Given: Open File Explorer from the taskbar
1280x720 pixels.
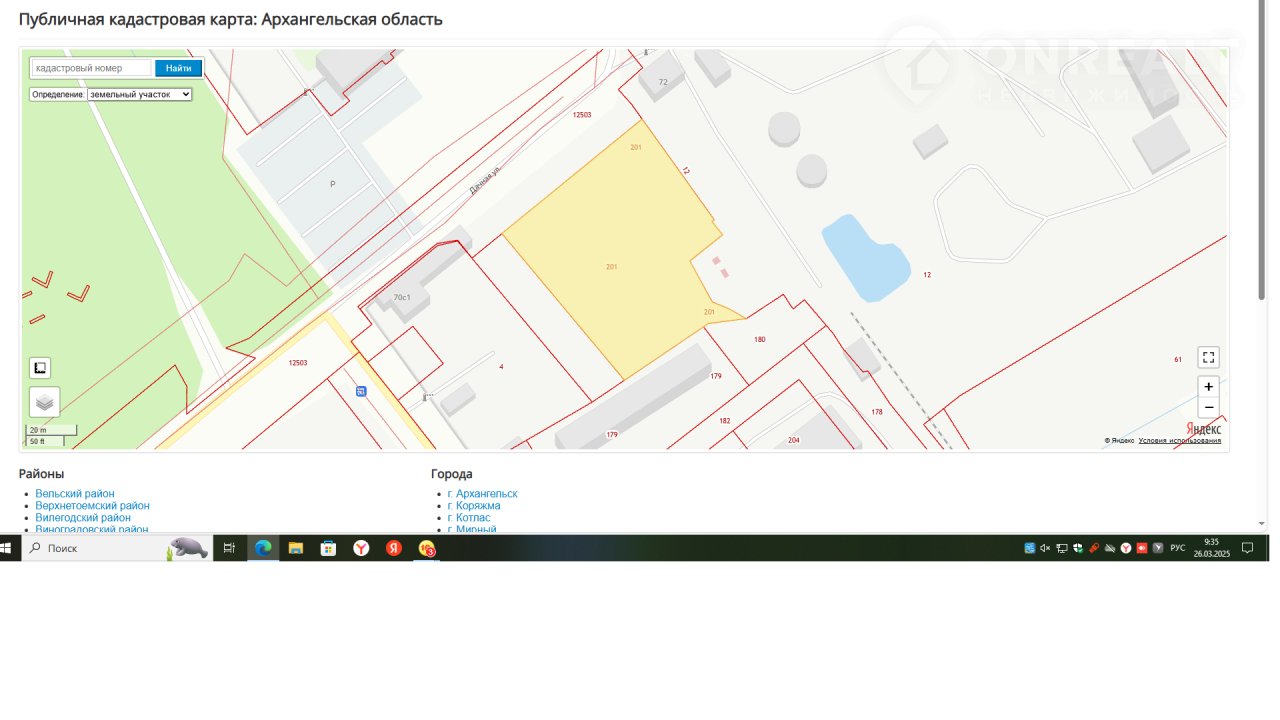Looking at the screenshot, I should [x=296, y=548].
